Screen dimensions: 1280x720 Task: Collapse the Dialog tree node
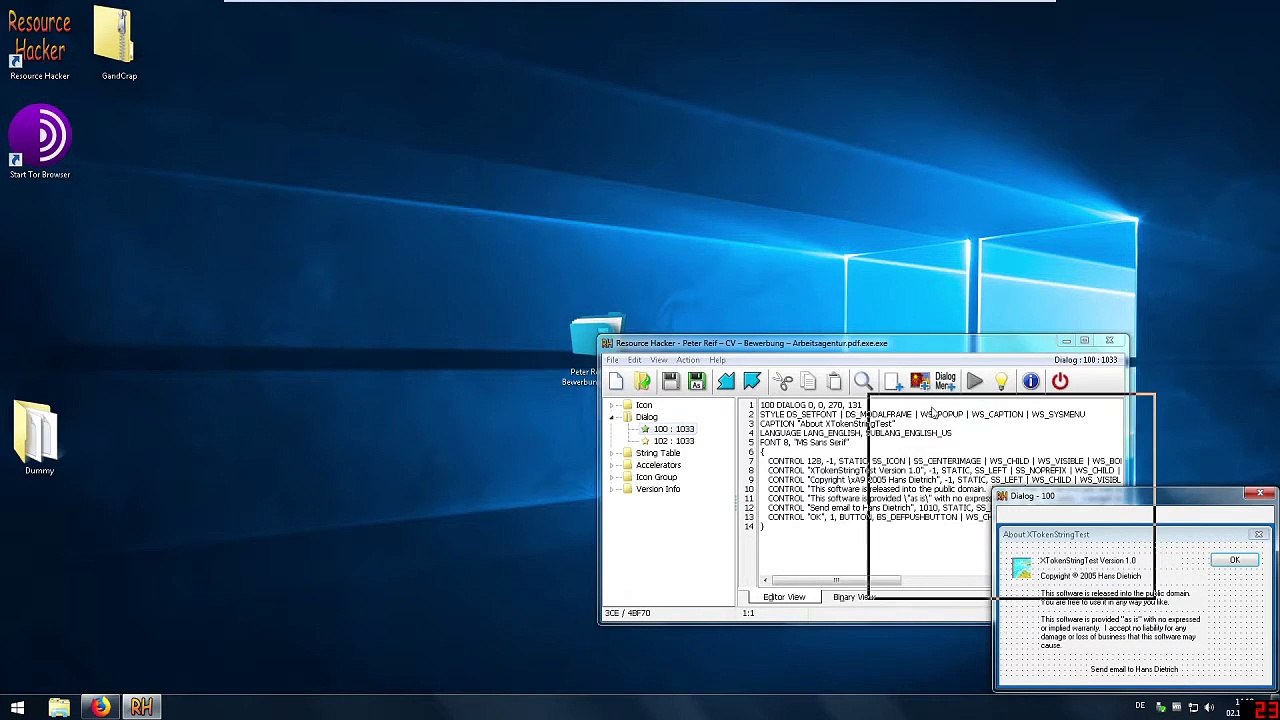click(x=612, y=417)
